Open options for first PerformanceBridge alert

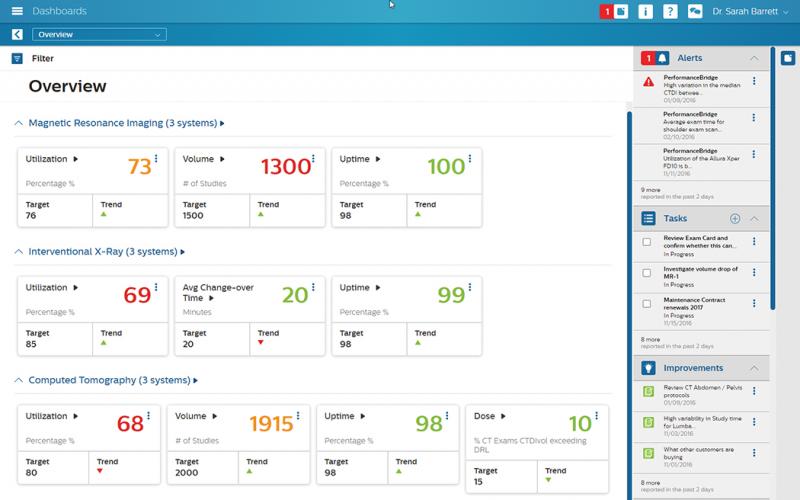[x=754, y=82]
